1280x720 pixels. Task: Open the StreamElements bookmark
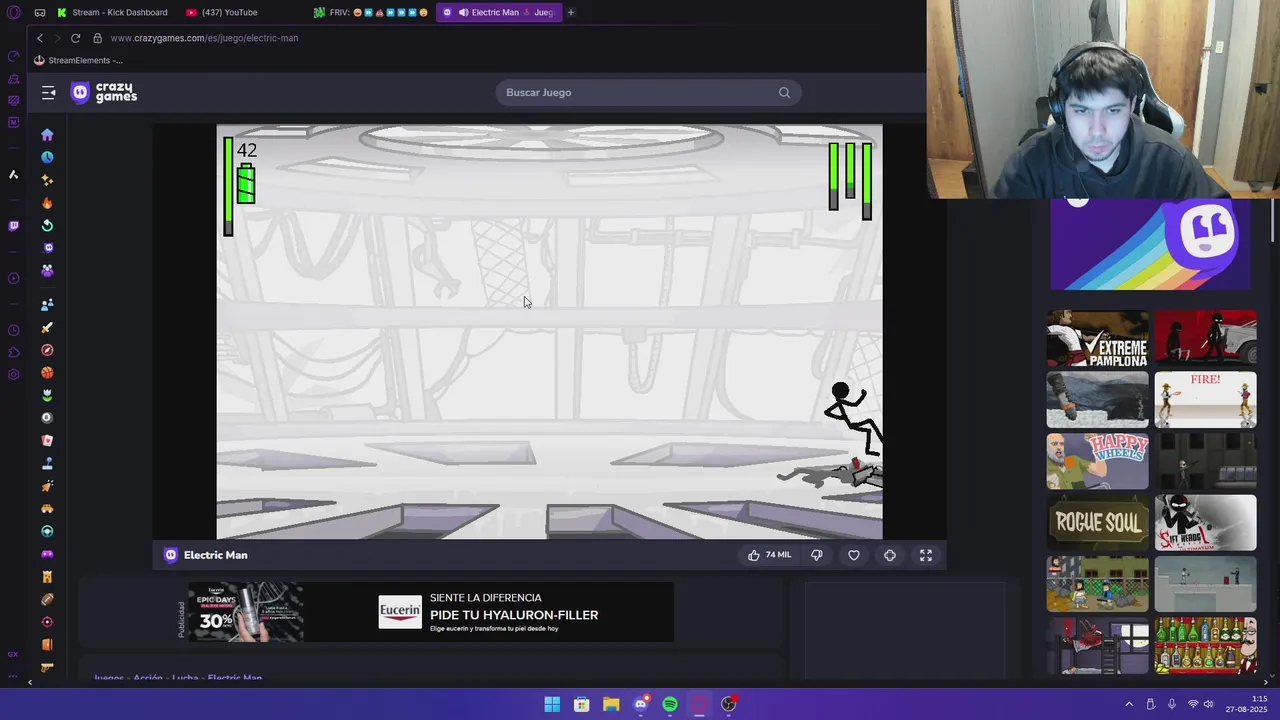[x=78, y=60]
